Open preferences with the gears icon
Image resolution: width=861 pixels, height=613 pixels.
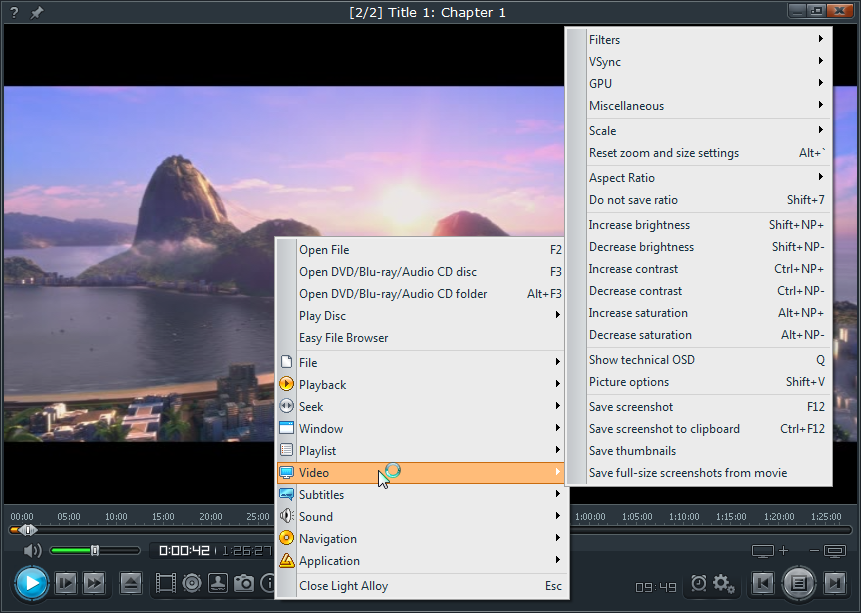723,583
